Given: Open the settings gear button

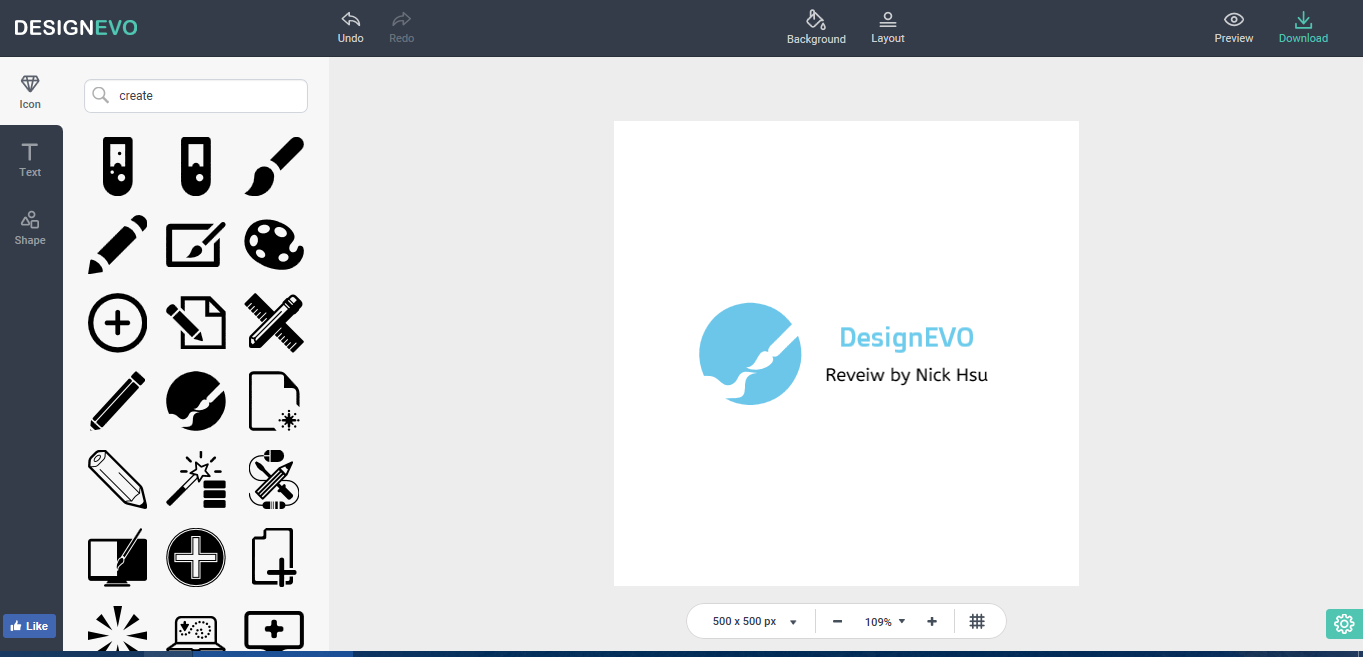Looking at the screenshot, I should (x=1344, y=623).
